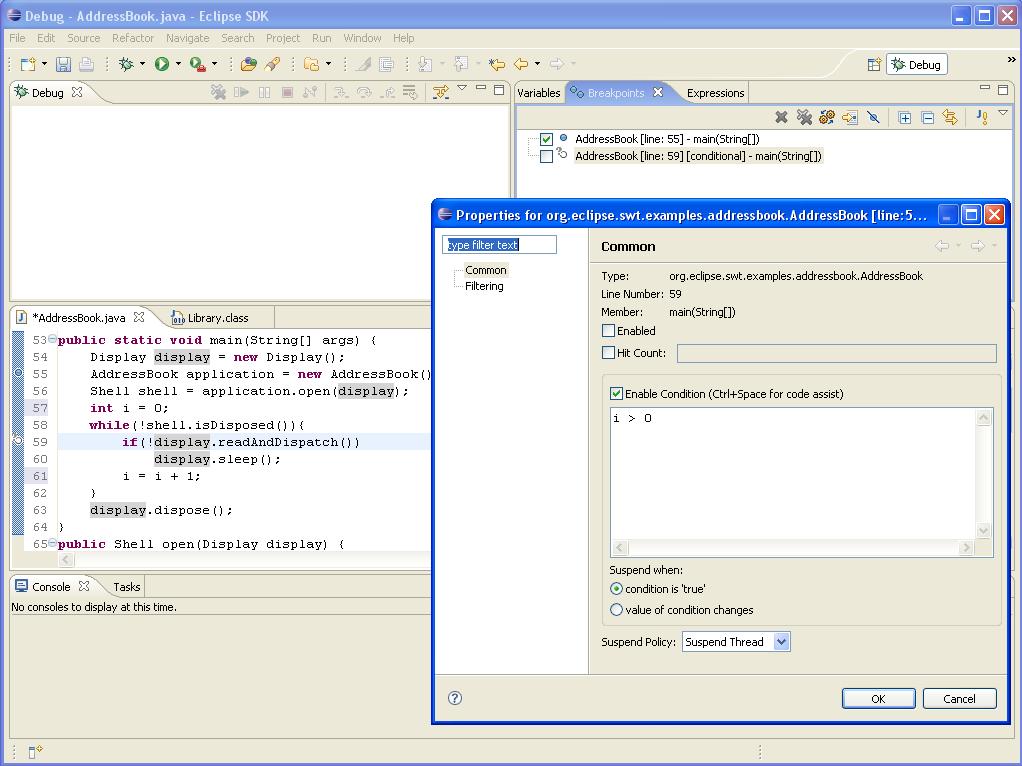
Task: Launch Debug using the bug toolbar icon
Action: 126,64
